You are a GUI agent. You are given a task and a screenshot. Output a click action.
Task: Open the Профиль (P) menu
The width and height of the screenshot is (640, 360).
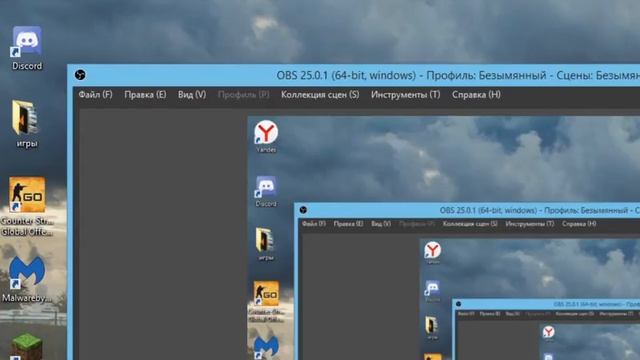coord(244,95)
